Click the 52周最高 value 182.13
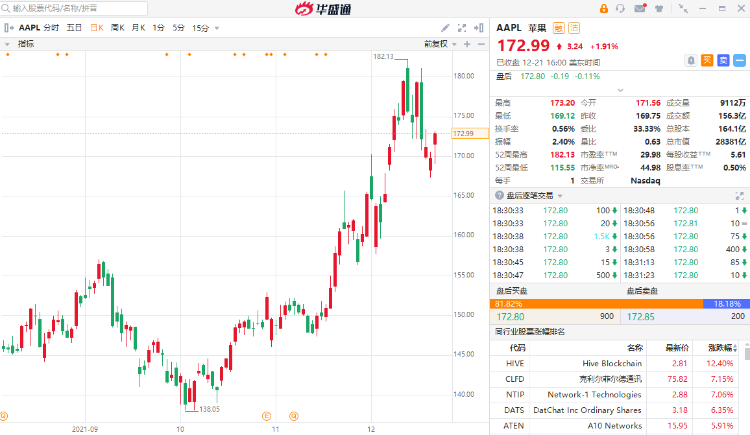 [562, 155]
